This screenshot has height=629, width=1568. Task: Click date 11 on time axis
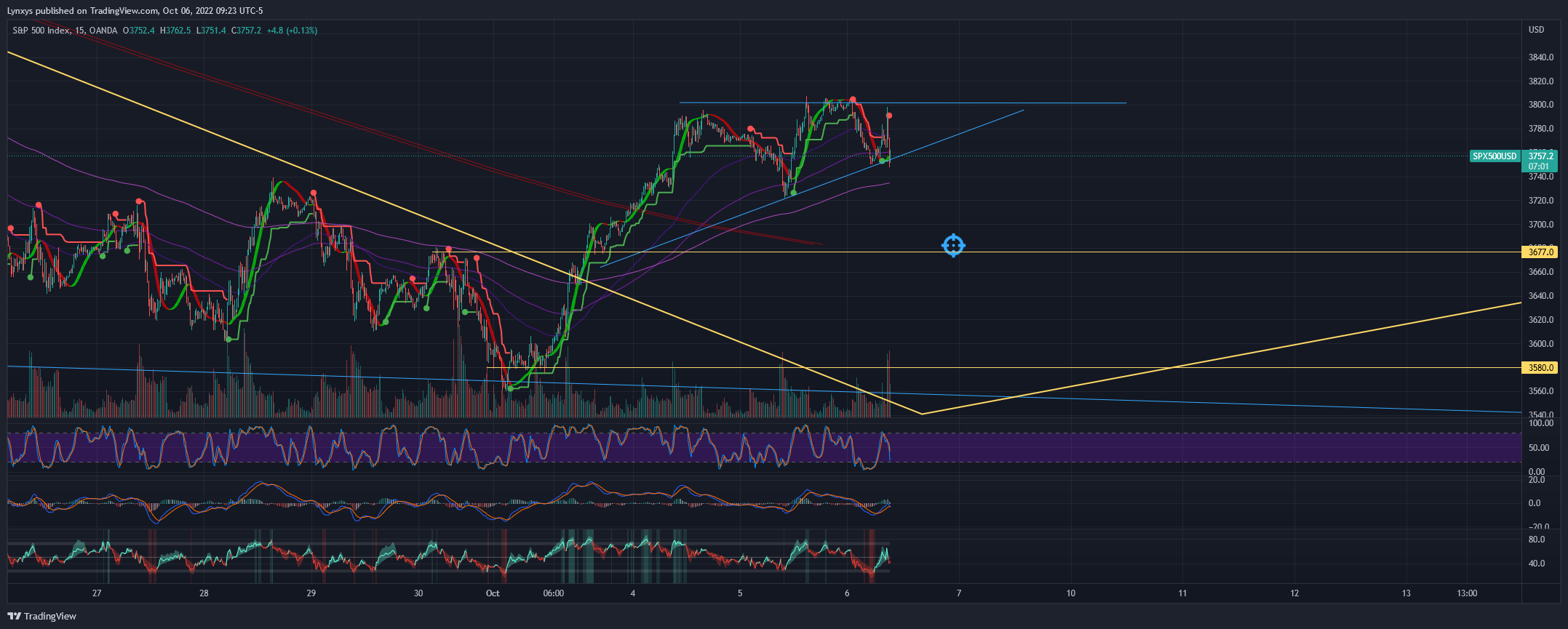(x=1182, y=593)
